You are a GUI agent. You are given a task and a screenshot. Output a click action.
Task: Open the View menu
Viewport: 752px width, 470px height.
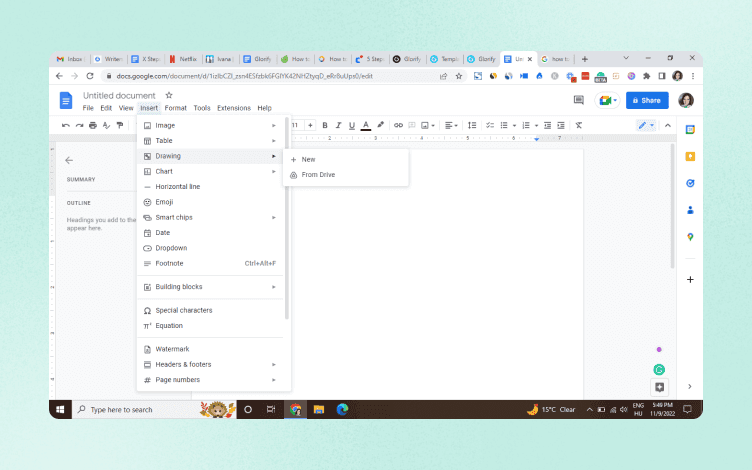[x=126, y=108]
